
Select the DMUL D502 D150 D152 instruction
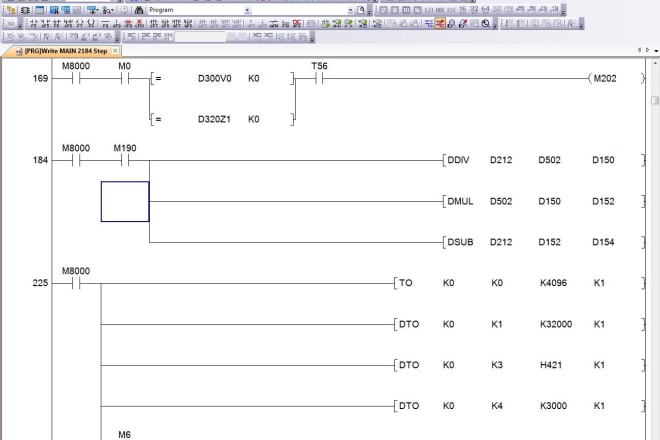point(543,201)
